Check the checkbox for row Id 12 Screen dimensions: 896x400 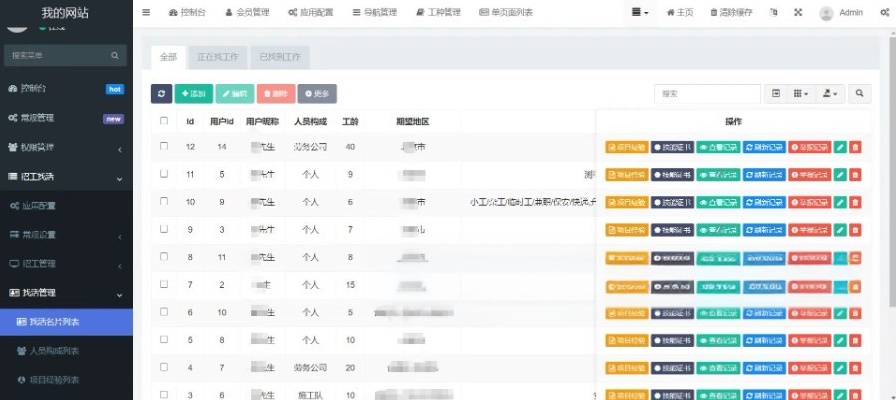(164, 146)
